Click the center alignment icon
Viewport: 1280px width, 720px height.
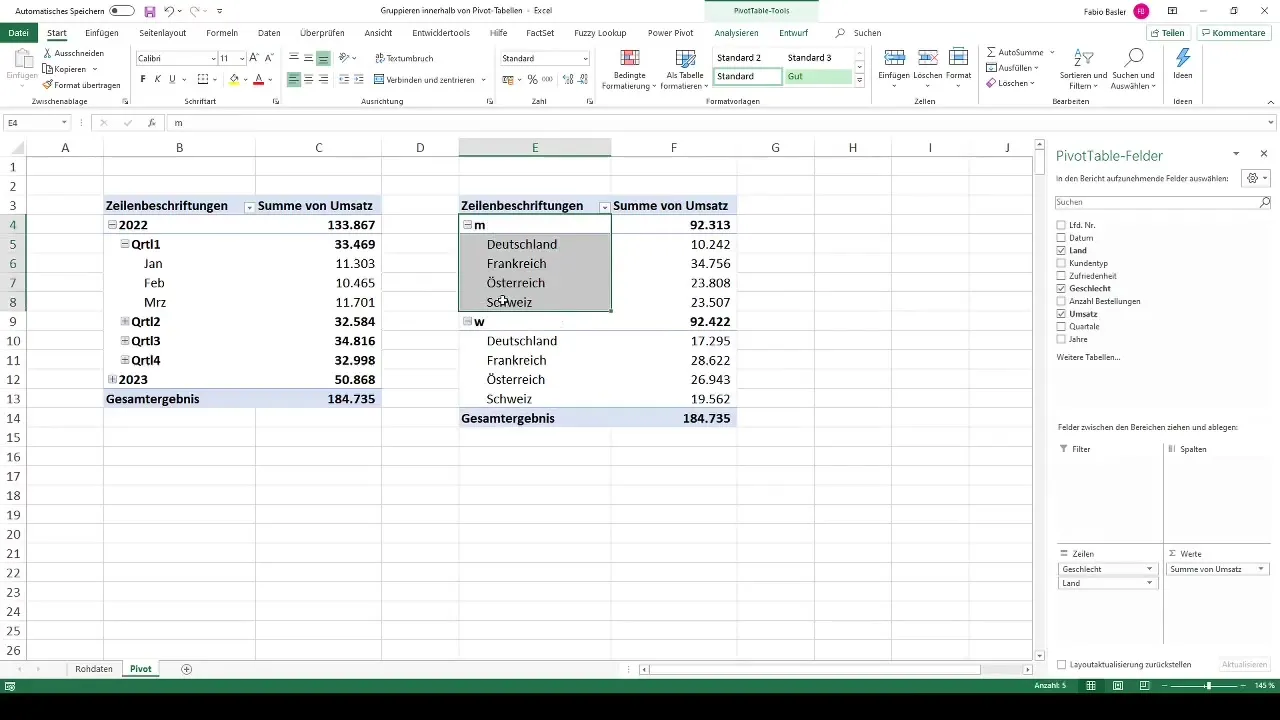[x=308, y=79]
